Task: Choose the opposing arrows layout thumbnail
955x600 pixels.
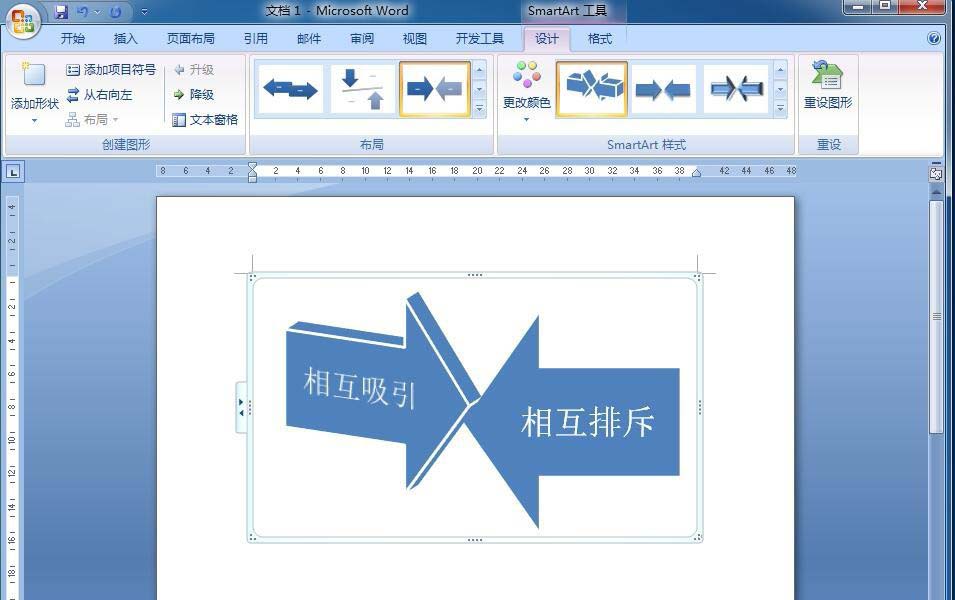Action: coord(291,89)
